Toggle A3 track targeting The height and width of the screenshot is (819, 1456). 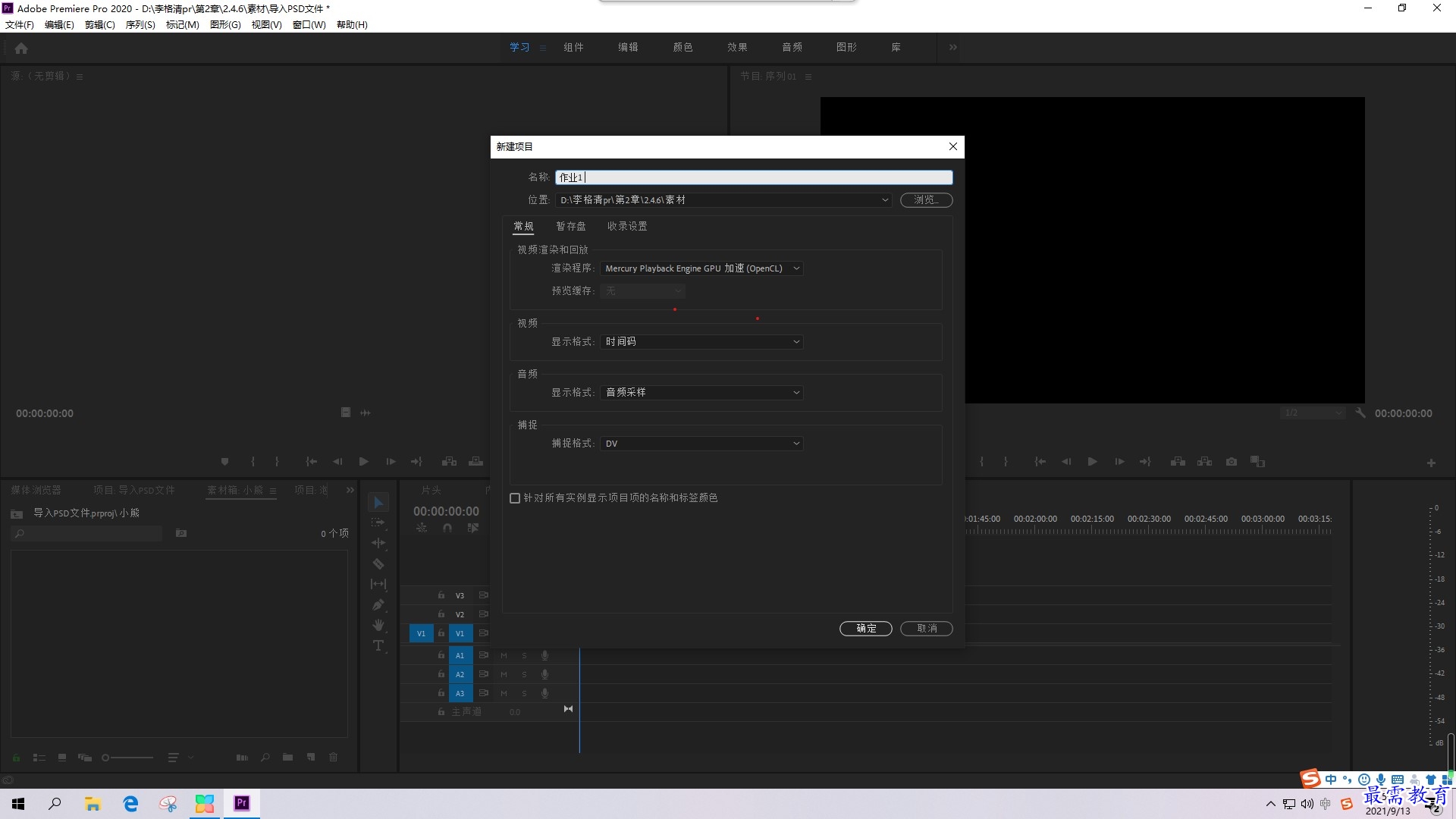coord(460,693)
